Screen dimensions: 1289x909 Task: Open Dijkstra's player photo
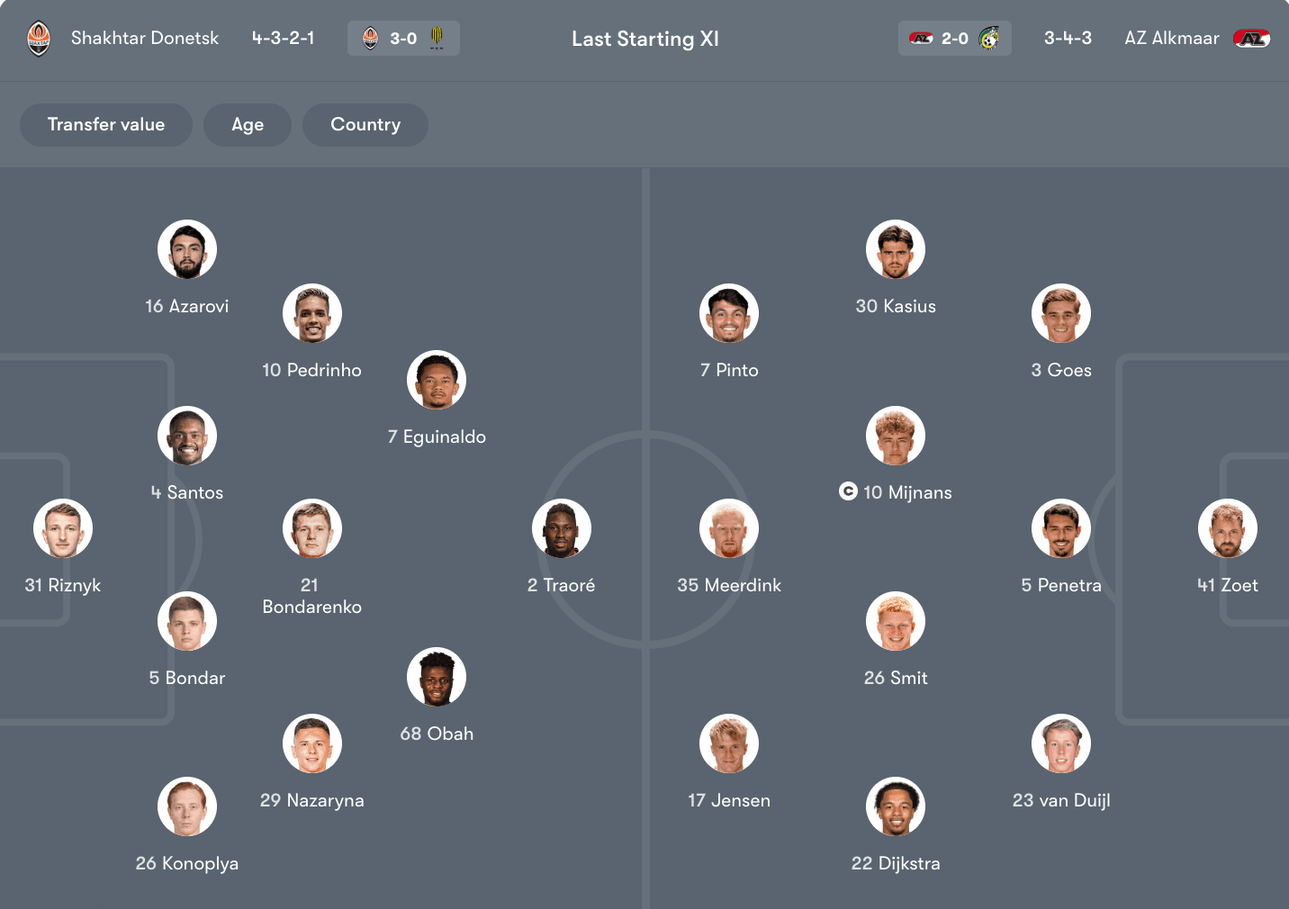[x=896, y=806]
